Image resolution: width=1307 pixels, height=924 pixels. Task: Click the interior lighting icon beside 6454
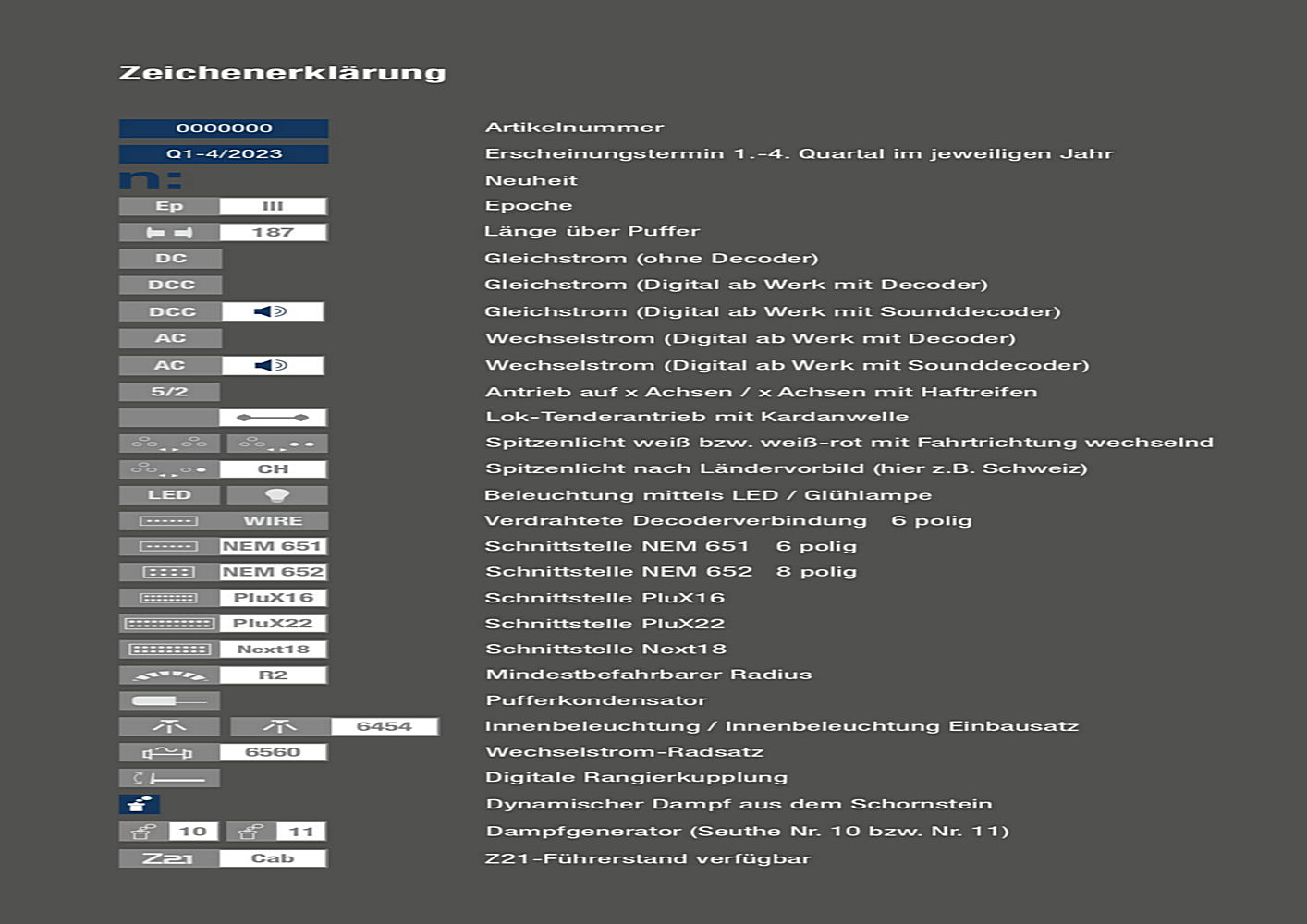click(x=280, y=727)
